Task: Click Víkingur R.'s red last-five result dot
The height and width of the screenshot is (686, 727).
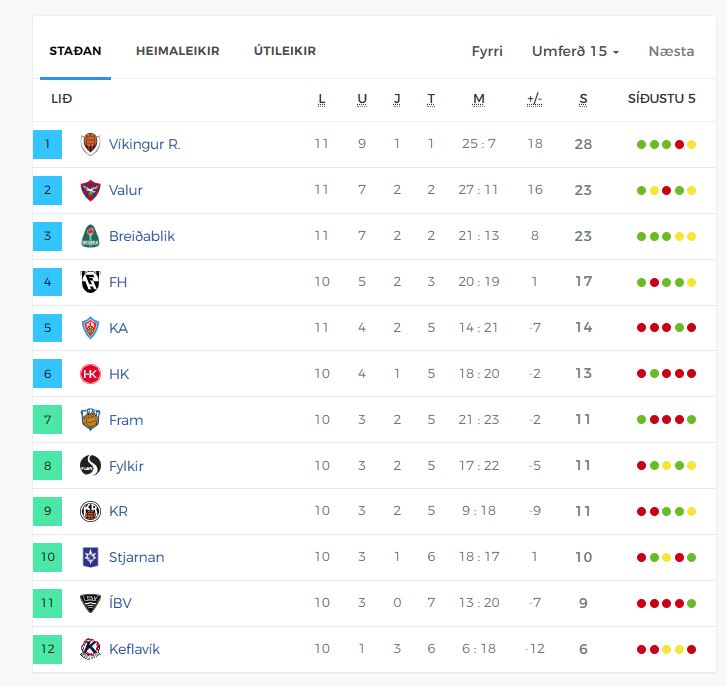Action: [x=679, y=145]
